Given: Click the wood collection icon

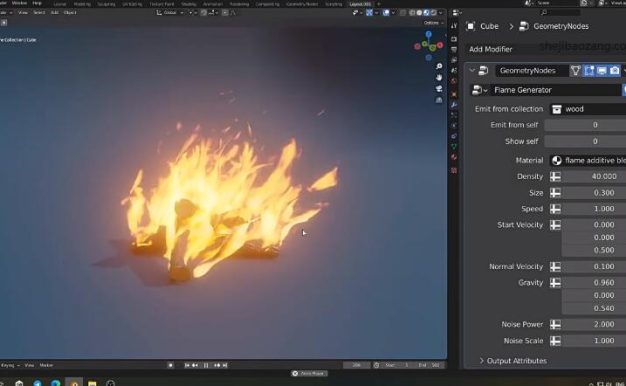Looking at the screenshot, I should point(557,109).
